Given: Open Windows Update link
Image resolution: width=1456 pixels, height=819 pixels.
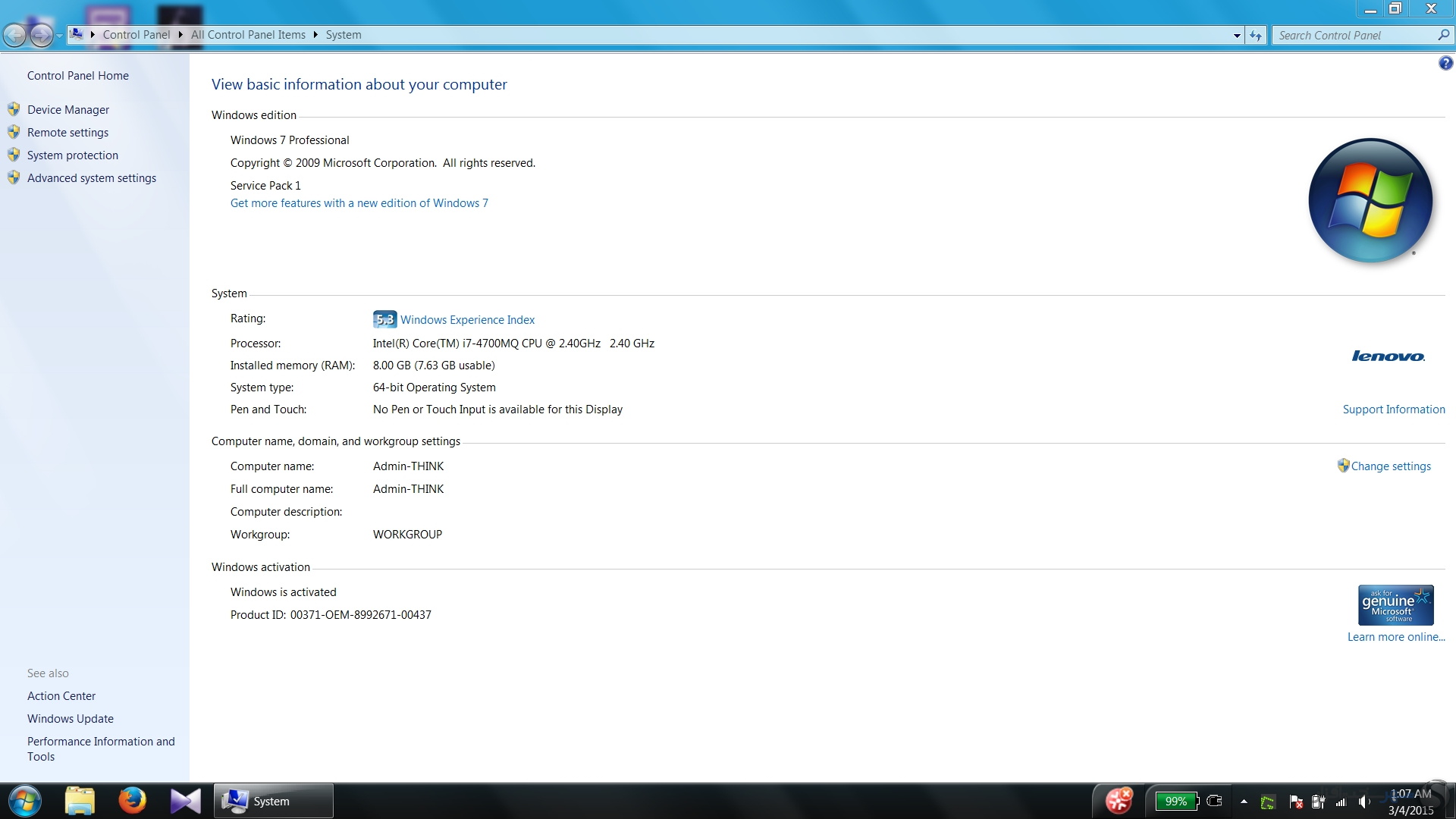Looking at the screenshot, I should click(x=71, y=719).
